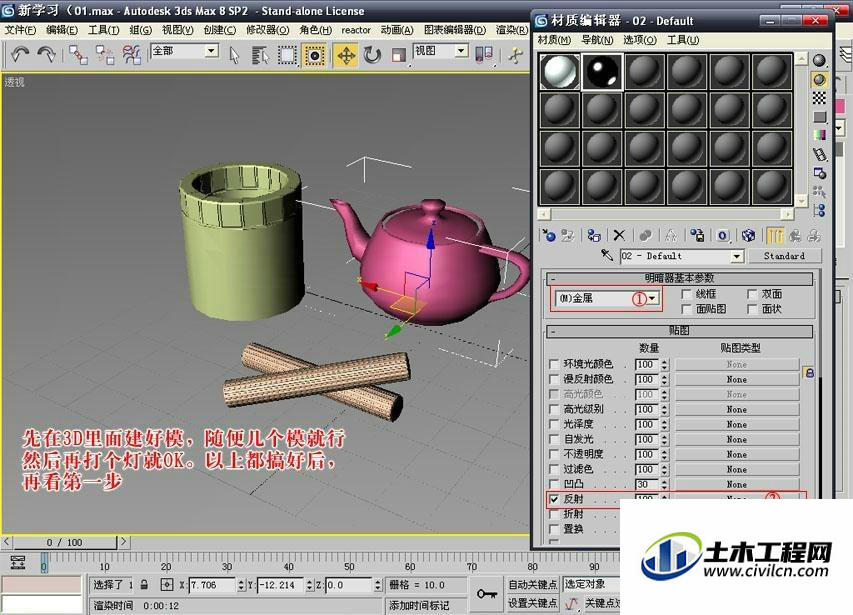The image size is (853, 615).
Task: Open the (M)金属 shader type dropdown
Action: pos(652,298)
